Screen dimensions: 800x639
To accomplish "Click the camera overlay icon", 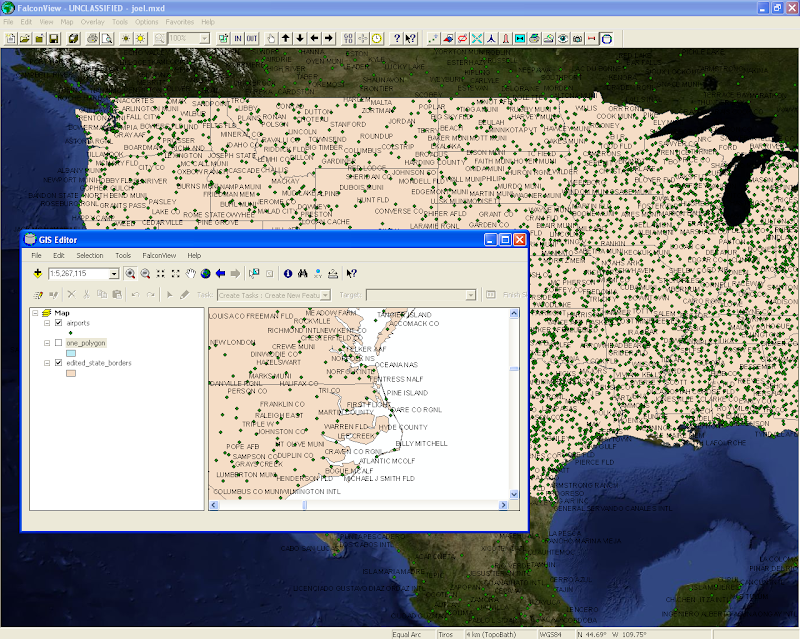I will (577, 38).
